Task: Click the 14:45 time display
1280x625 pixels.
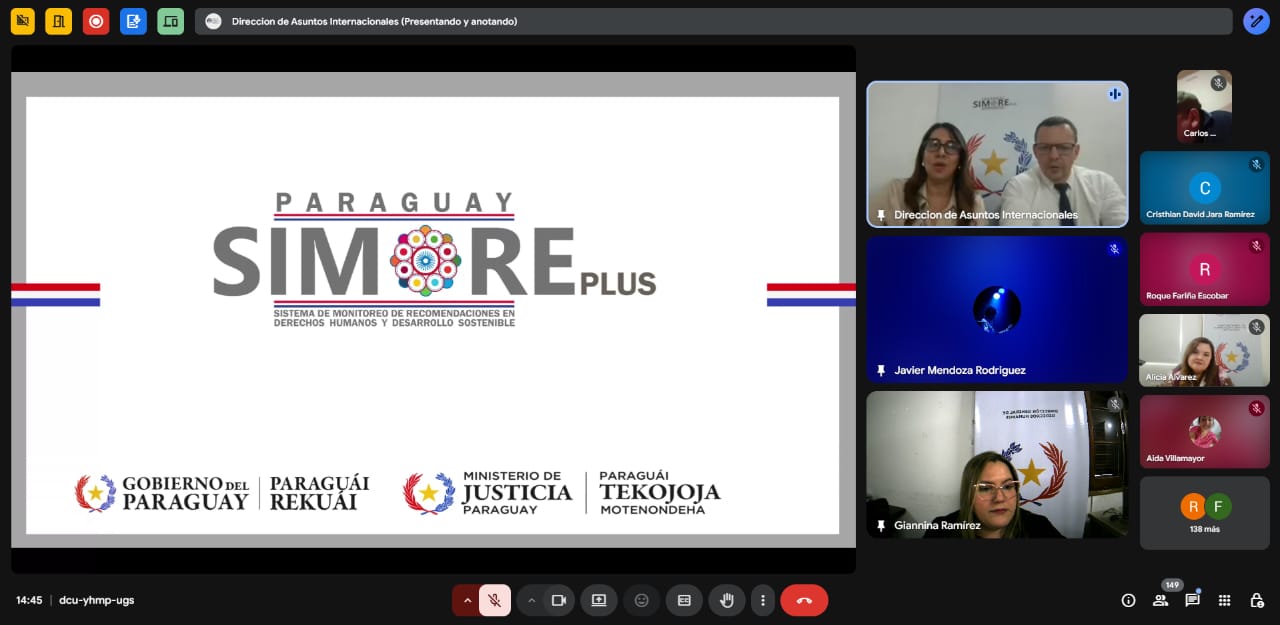Action: [29, 600]
